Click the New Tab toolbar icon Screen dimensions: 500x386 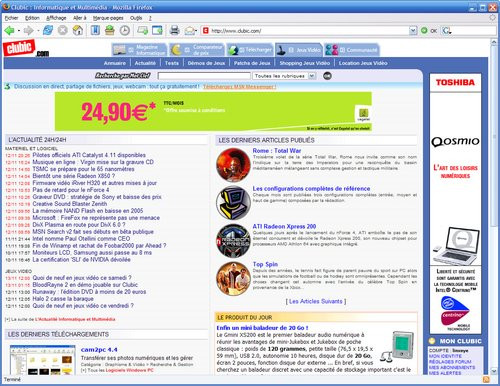click(x=143, y=31)
